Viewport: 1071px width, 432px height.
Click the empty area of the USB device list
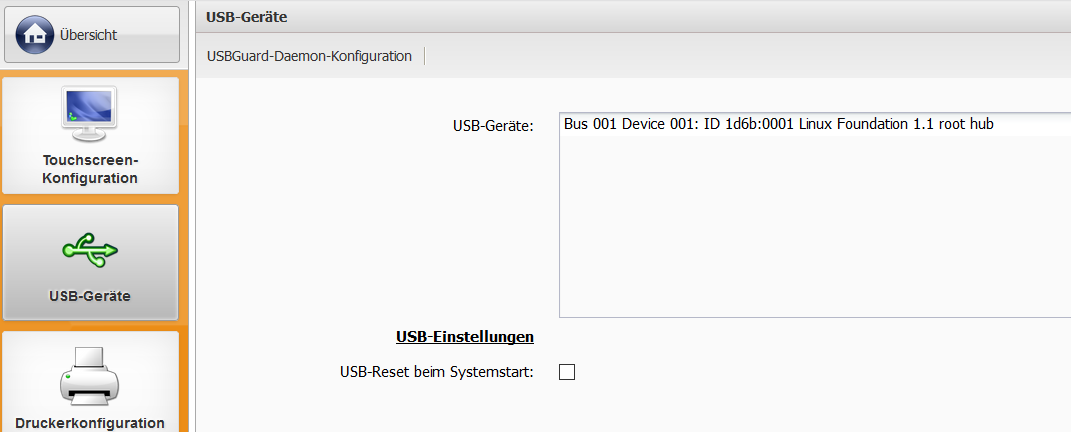(800, 230)
